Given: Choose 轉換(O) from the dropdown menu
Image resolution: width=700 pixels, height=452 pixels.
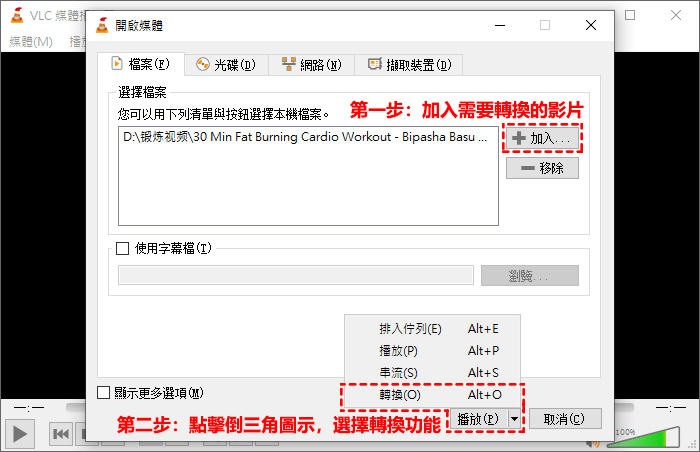Looking at the screenshot, I should pos(400,394).
